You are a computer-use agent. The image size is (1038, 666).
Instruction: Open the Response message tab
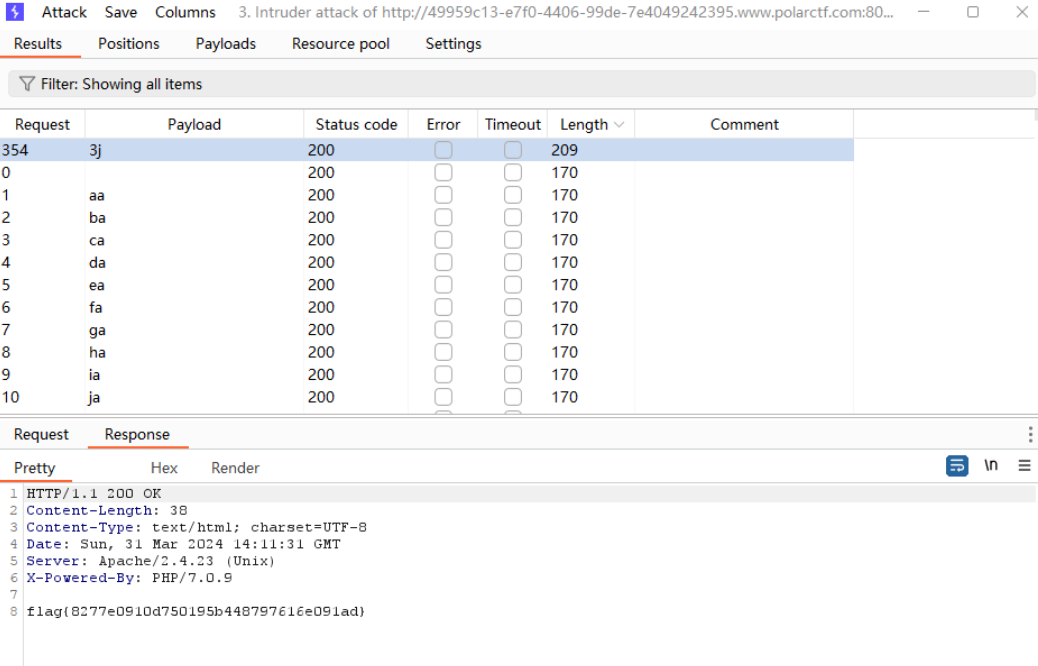(x=137, y=434)
